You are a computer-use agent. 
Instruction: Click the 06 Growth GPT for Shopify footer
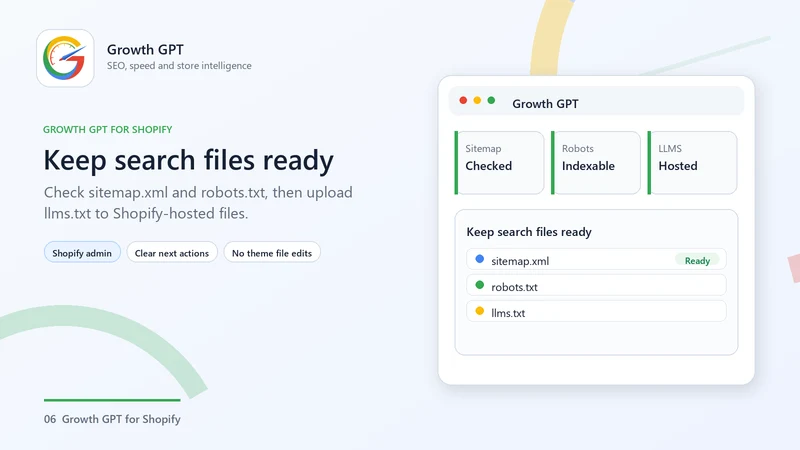(x=112, y=419)
